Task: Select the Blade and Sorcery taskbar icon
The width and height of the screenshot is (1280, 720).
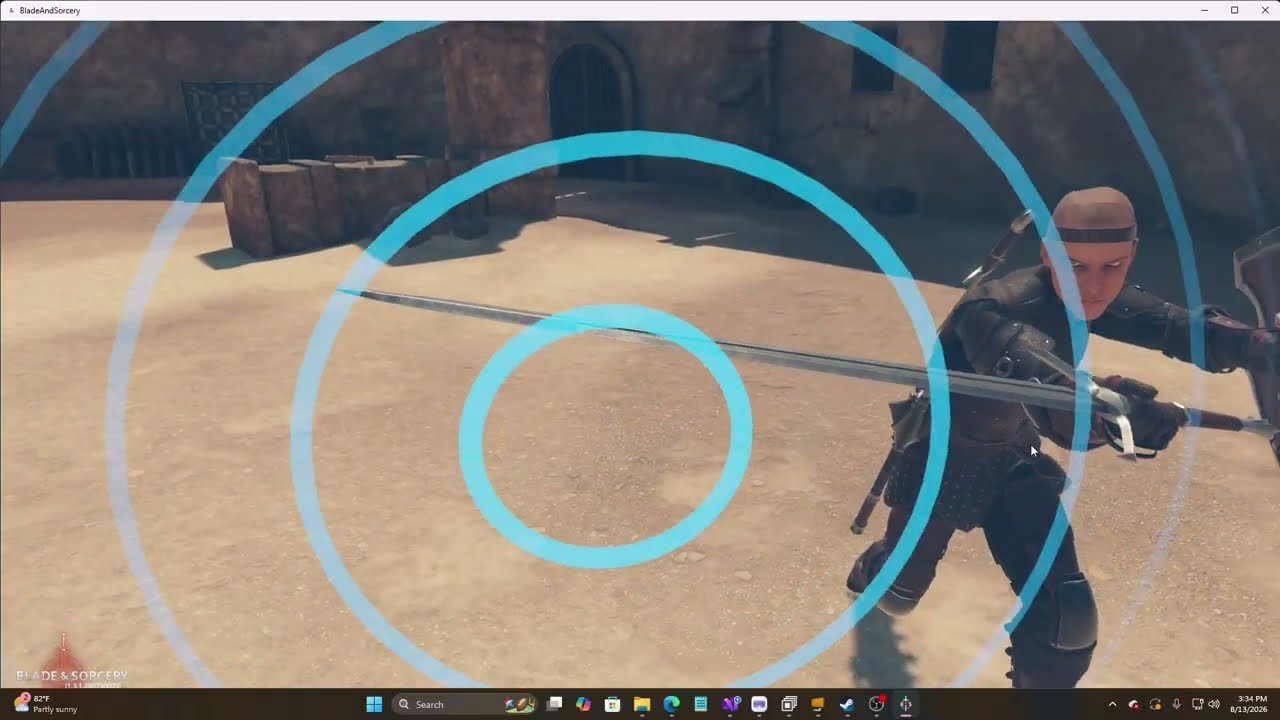Action: [906, 704]
